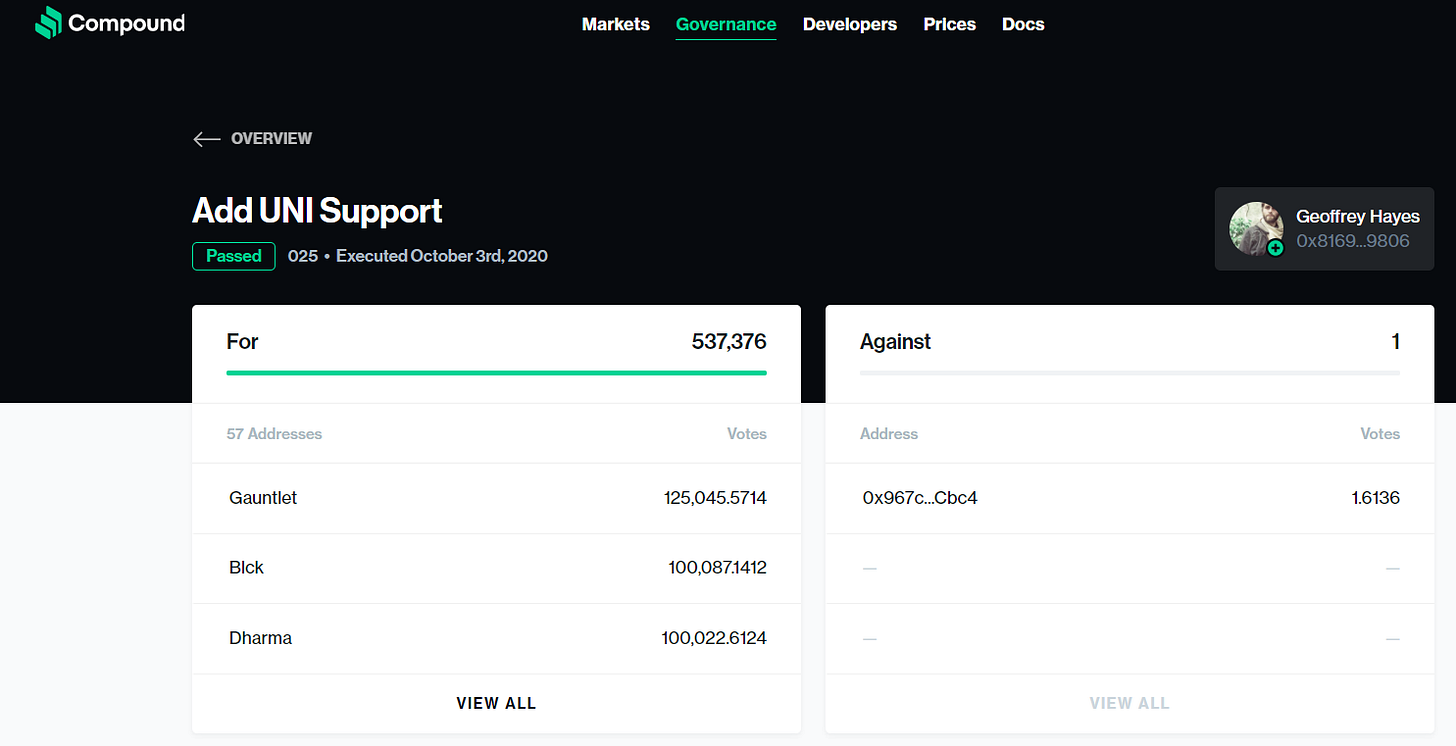Image resolution: width=1456 pixels, height=746 pixels.
Task: Open the Markets menu item
Action: tap(616, 24)
